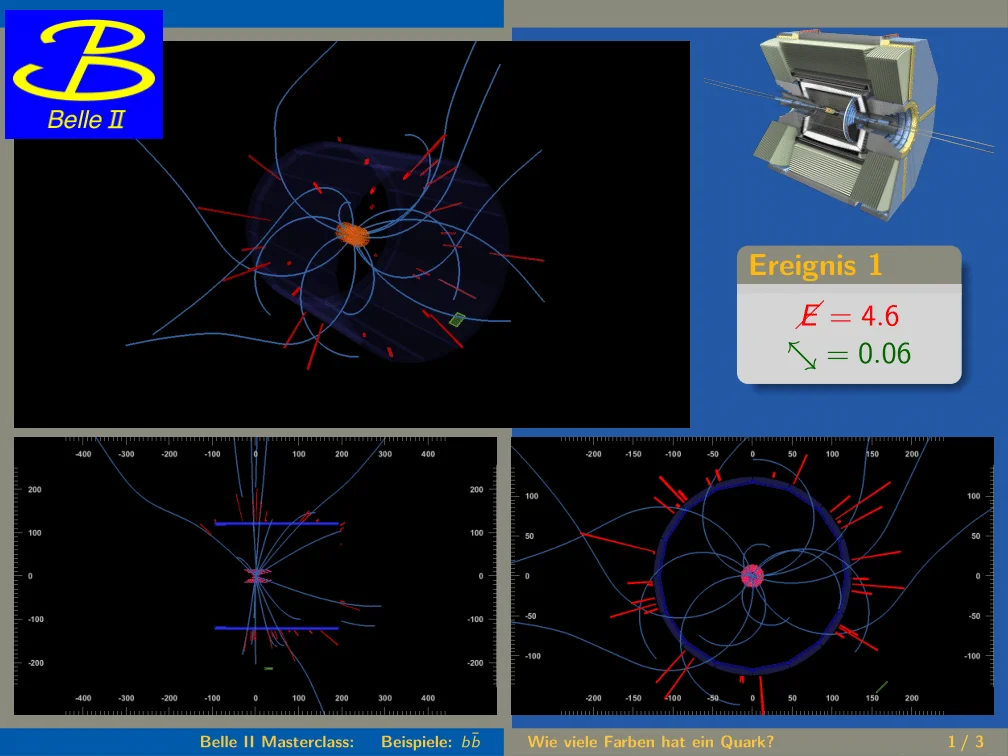The width and height of the screenshot is (1008, 756).
Task: Click 'Wie viele Farben hat ein Quark?' footer
Action: (x=651, y=742)
